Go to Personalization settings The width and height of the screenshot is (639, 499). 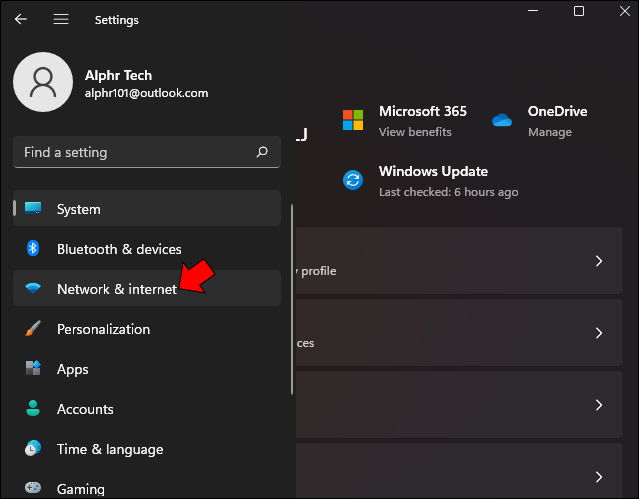(x=147, y=328)
